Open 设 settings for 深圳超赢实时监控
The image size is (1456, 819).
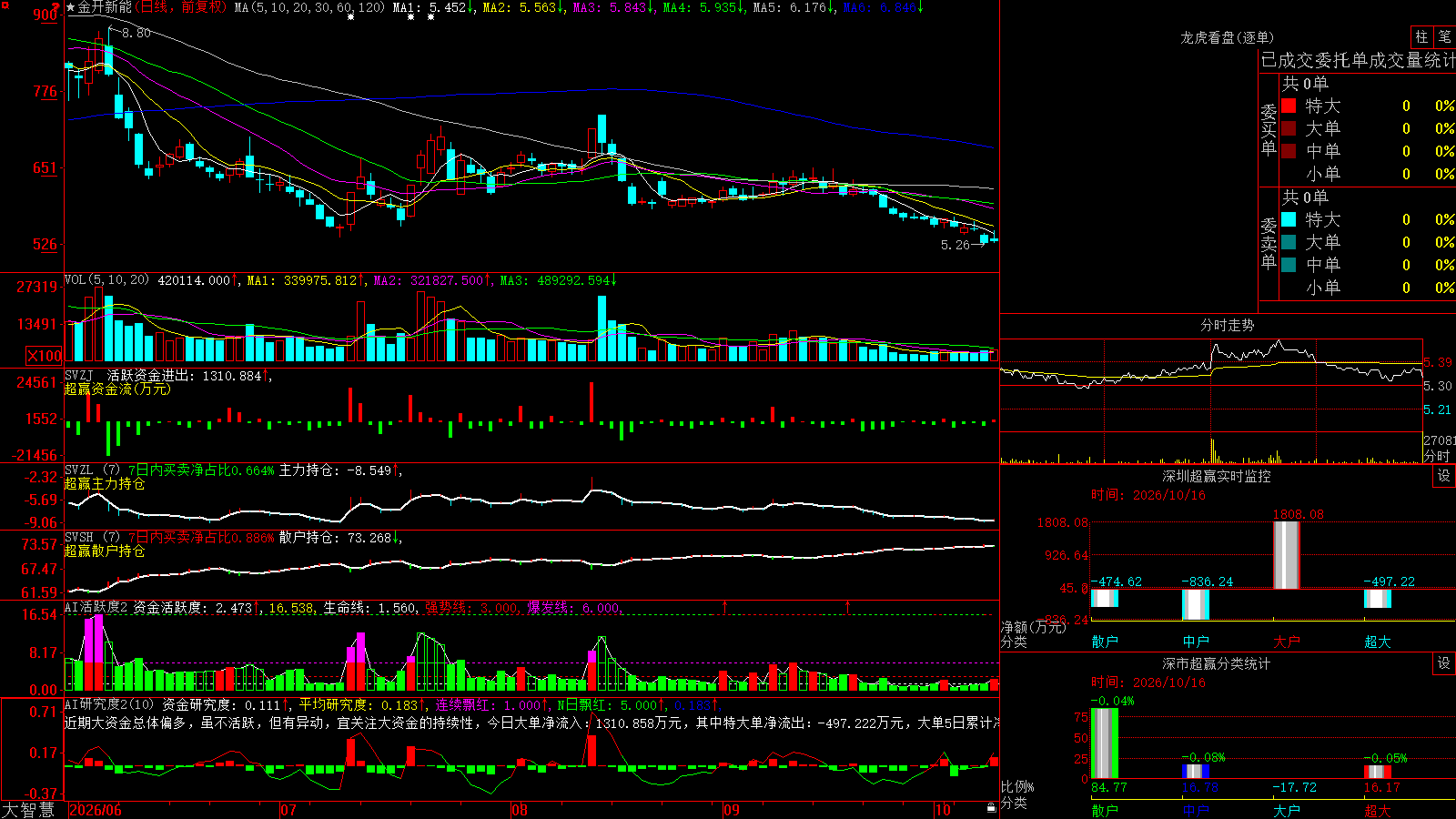(1444, 476)
